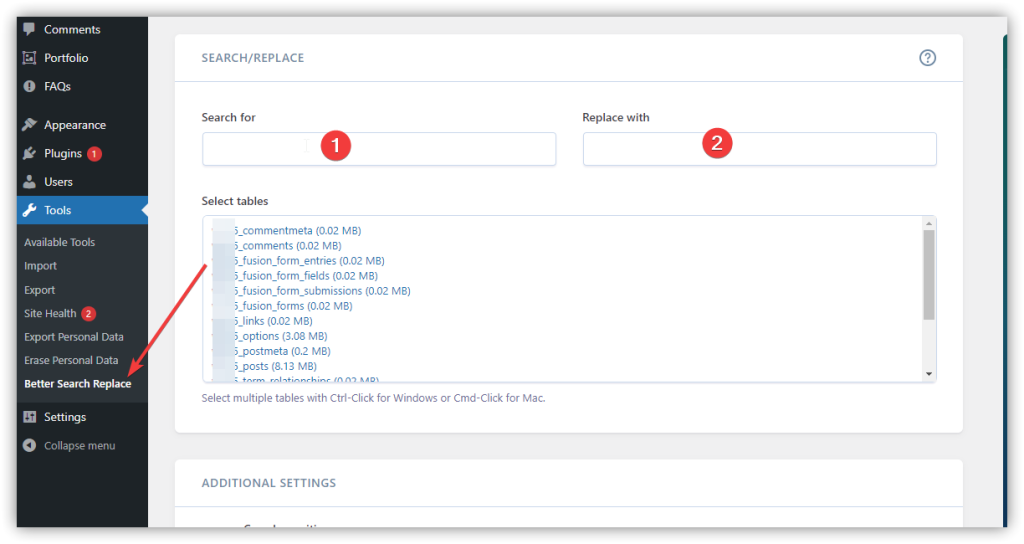Click the Comments speech bubble icon

coord(30,30)
